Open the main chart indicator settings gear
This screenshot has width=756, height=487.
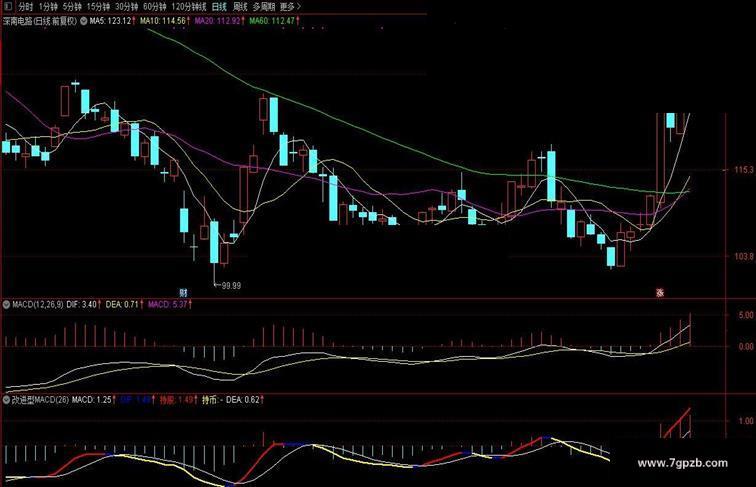click(83, 21)
